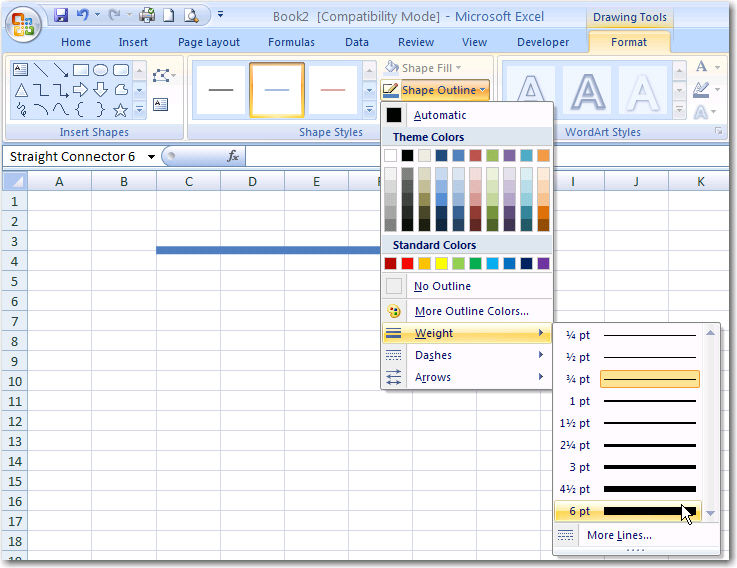Select the Oval shape

[x=100, y=70]
